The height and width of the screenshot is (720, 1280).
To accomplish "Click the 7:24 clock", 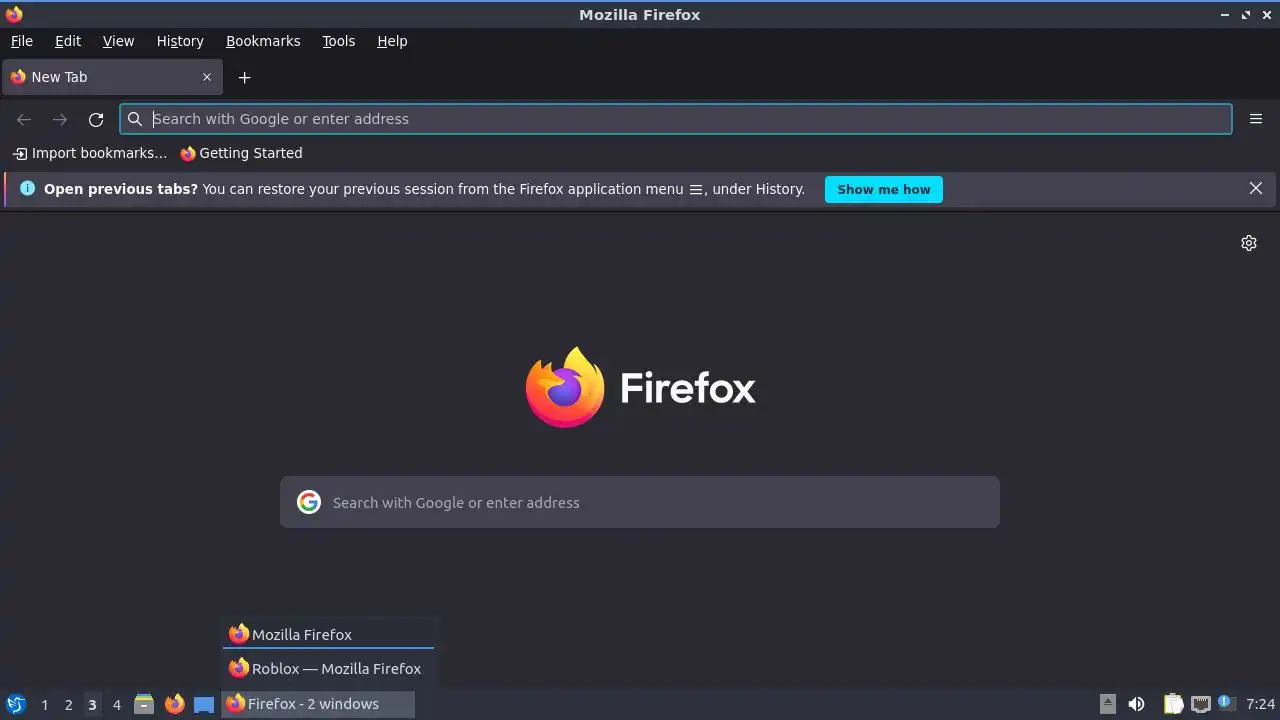I will coord(1261,704).
